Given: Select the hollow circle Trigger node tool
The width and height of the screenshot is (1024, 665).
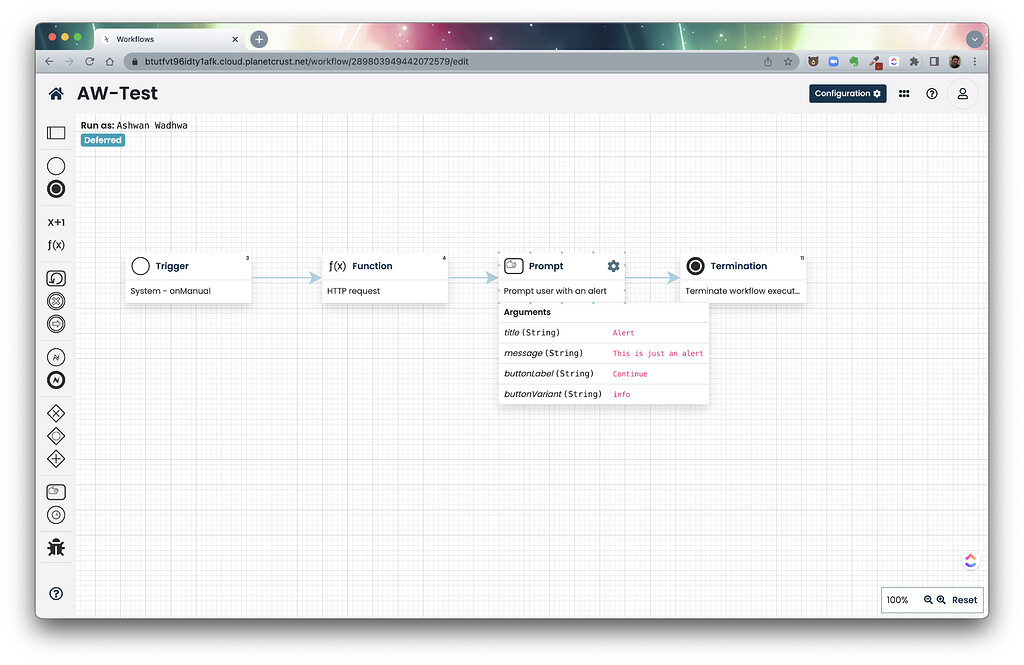Looking at the screenshot, I should point(55,166).
